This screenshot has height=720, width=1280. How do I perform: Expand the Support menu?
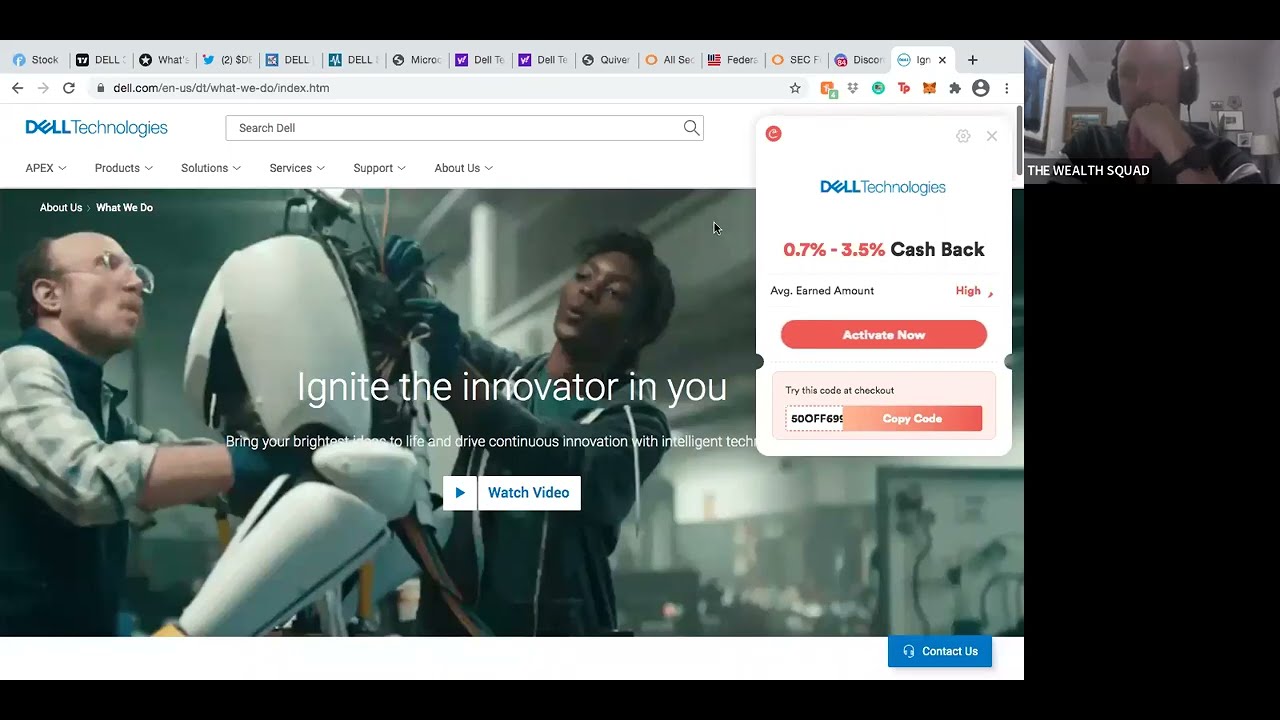[x=379, y=168]
